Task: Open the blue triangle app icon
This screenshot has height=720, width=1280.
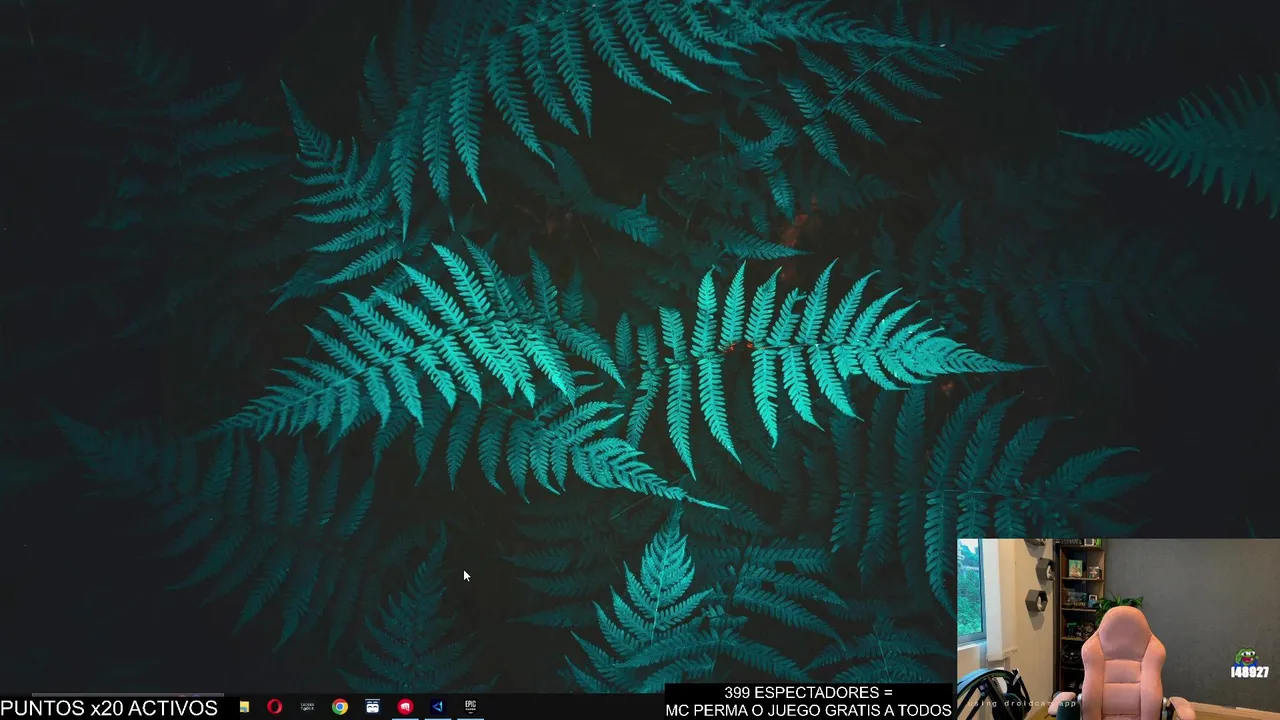Action: pyautogui.click(x=437, y=707)
